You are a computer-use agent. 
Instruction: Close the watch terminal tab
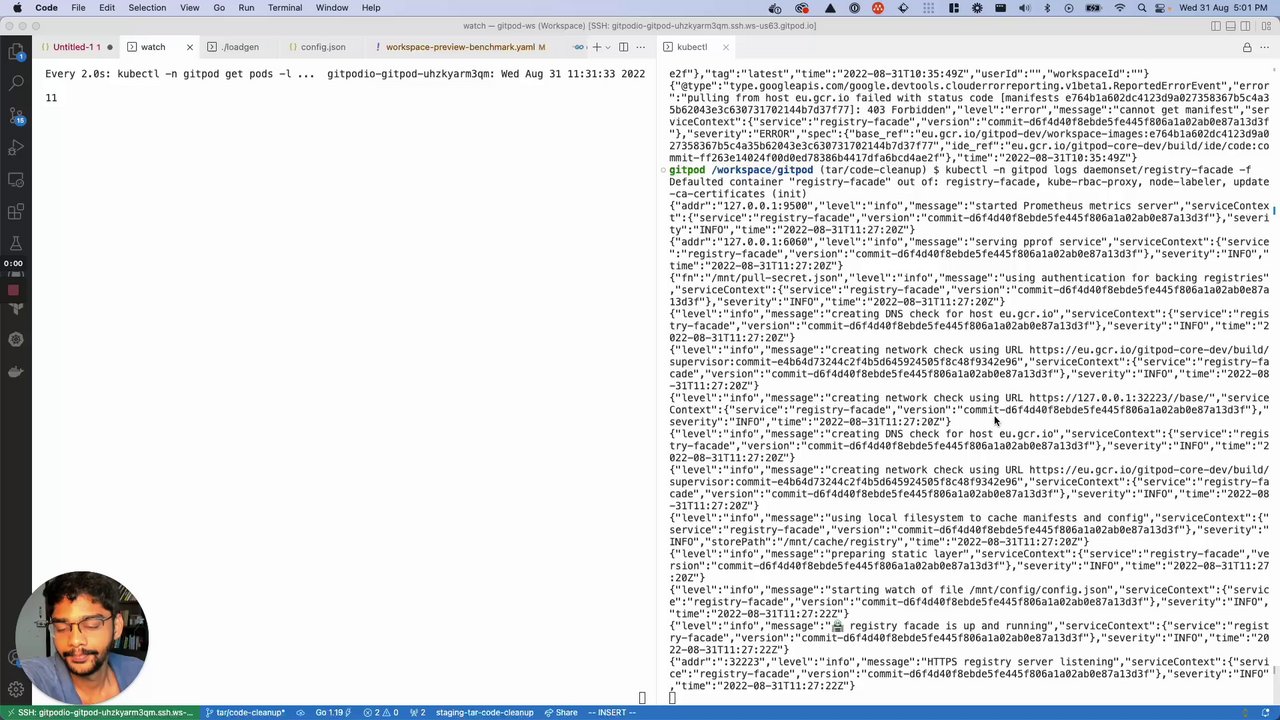tap(189, 47)
